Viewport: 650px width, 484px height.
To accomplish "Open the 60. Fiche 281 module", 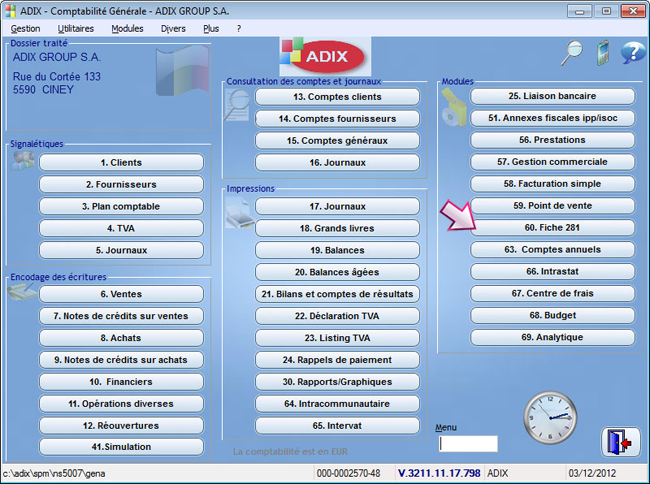I will [x=553, y=228].
